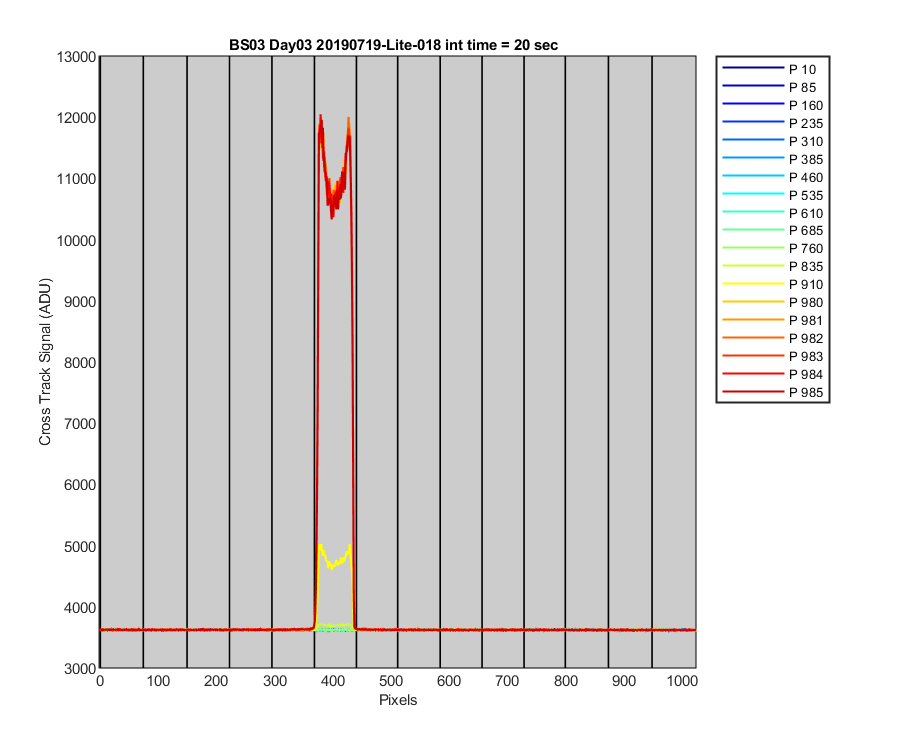Click the x-axis tick label 600

(449, 681)
